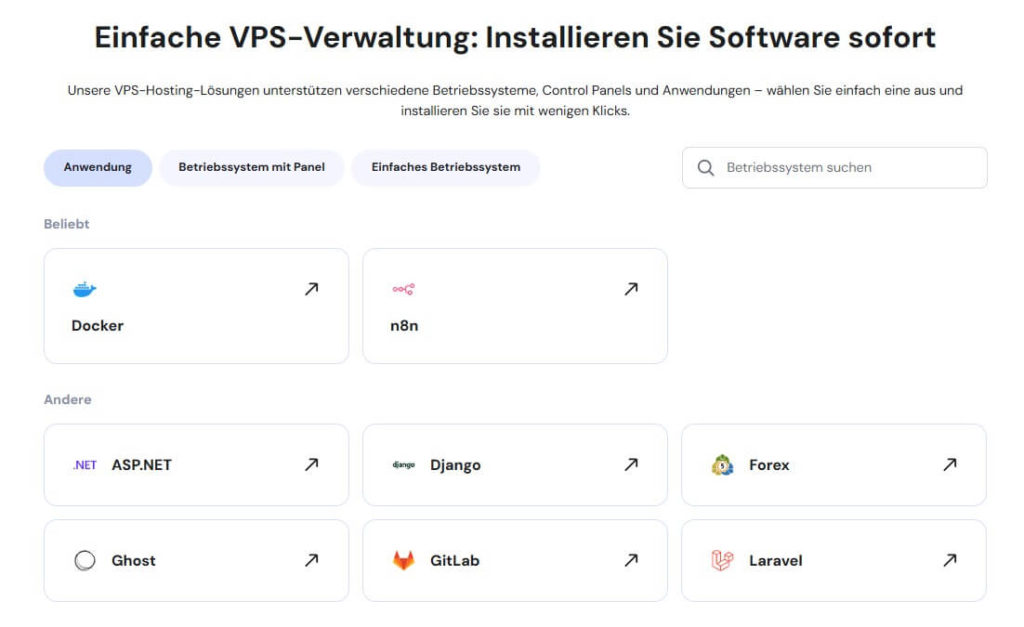Click the Docker whale logo icon
This screenshot has width=1024, height=627.
[x=84, y=290]
